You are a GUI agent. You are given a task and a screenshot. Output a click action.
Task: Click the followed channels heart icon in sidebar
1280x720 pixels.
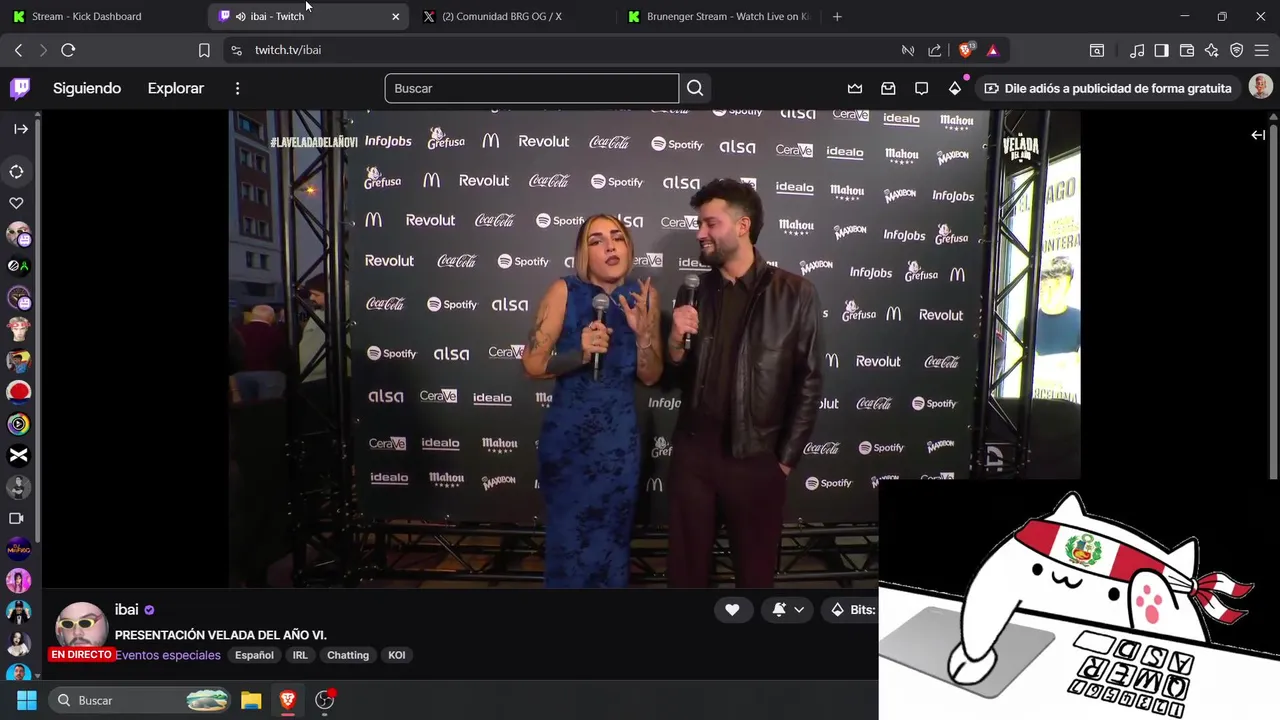point(17,203)
